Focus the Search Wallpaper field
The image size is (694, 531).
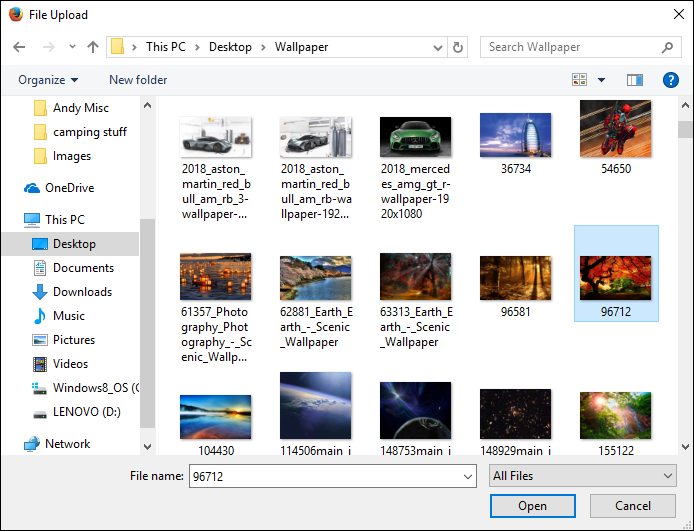581,47
